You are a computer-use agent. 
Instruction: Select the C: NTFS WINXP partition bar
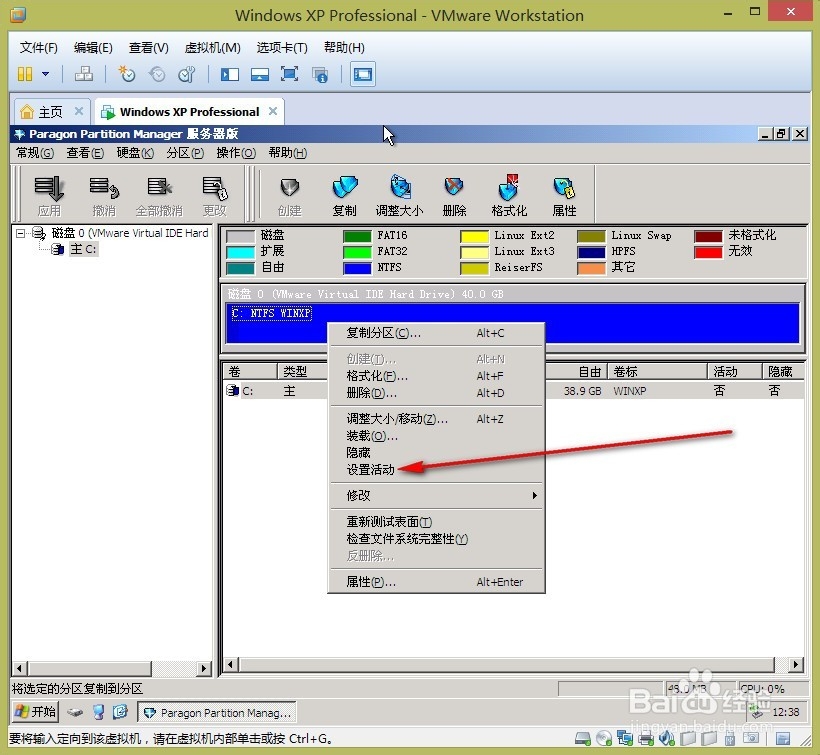pyautogui.click(x=512, y=323)
